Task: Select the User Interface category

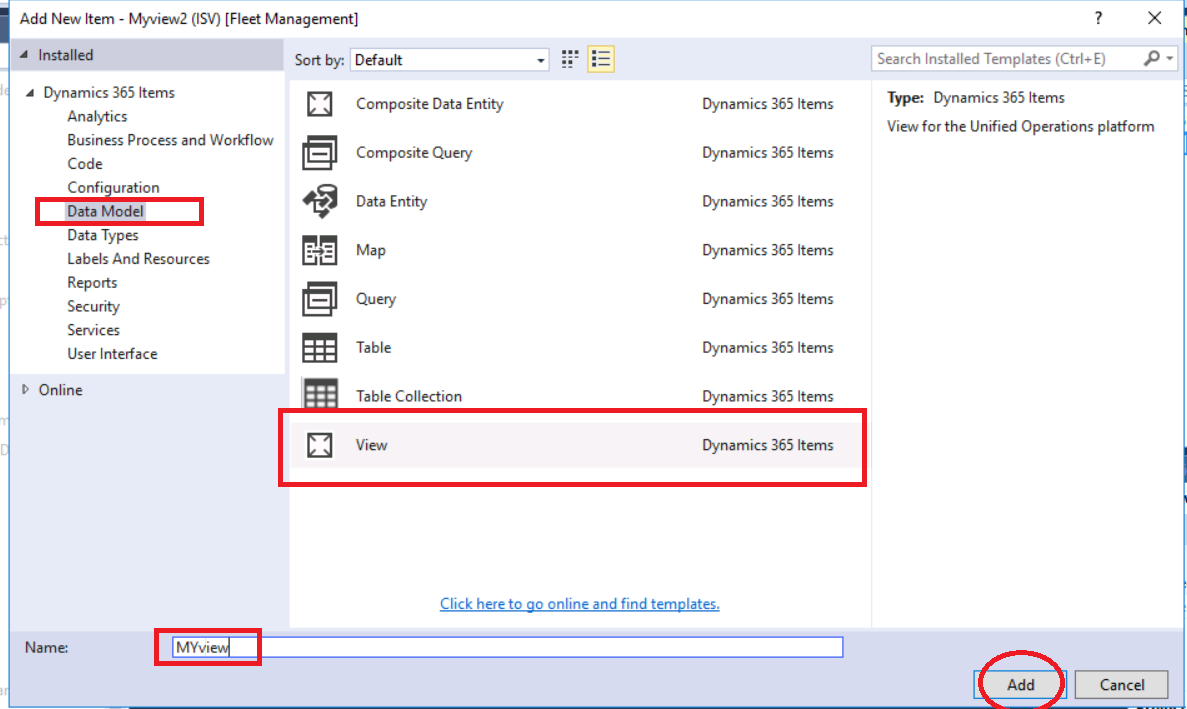Action: (112, 353)
